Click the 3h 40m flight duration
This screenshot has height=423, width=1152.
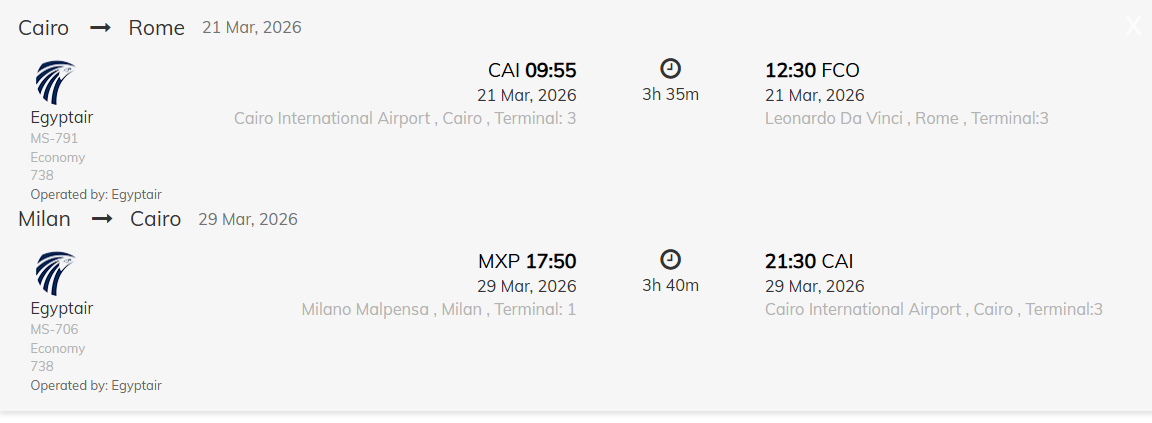pos(670,285)
